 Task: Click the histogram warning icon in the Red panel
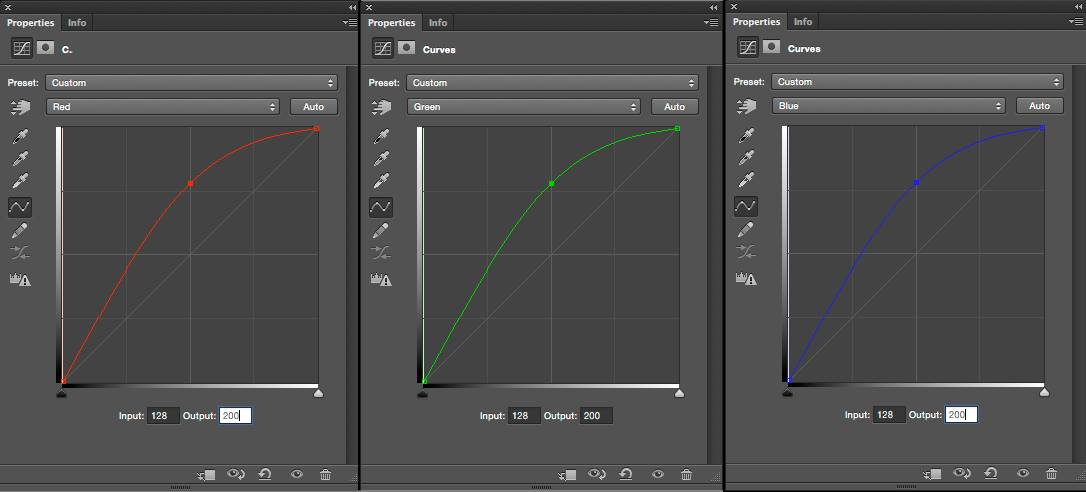point(20,280)
